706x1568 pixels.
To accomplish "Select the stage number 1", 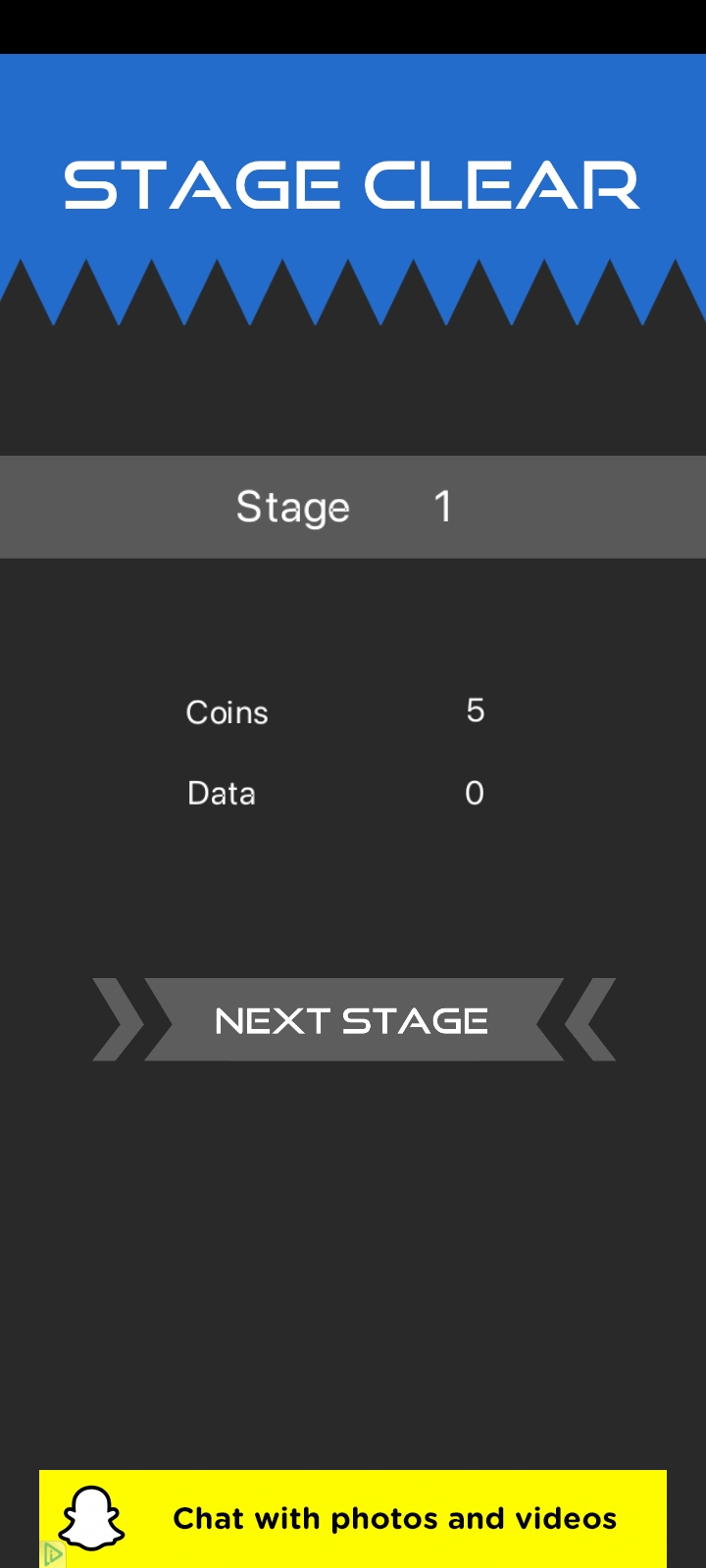I will coord(443,507).
